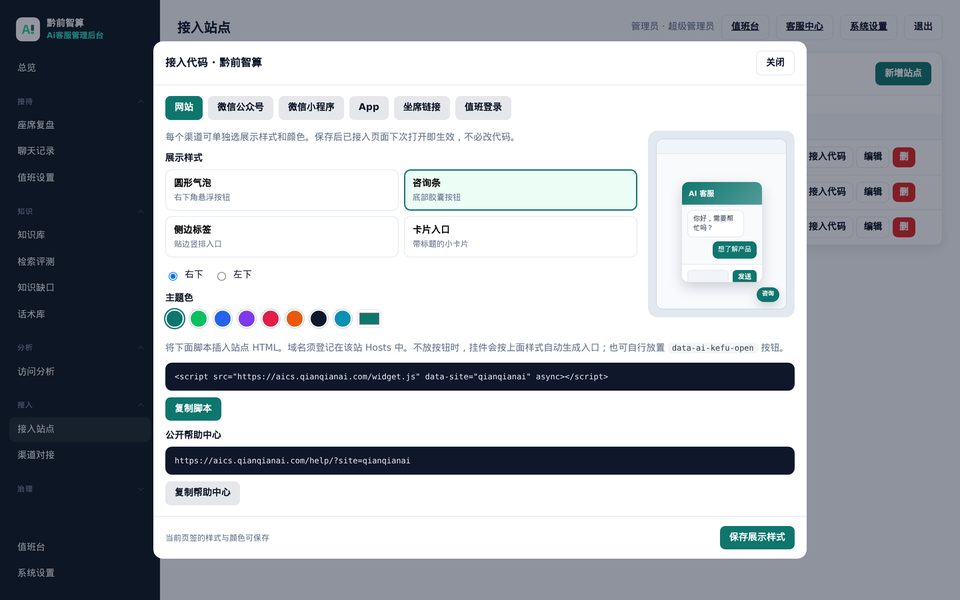The height and width of the screenshot is (600, 960).
Task: Select the 右下 position radio button
Action: (x=173, y=276)
